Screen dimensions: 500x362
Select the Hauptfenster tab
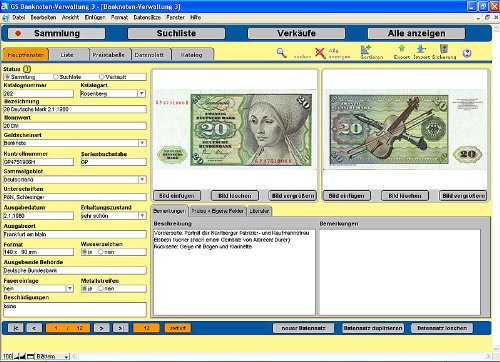tap(25, 55)
